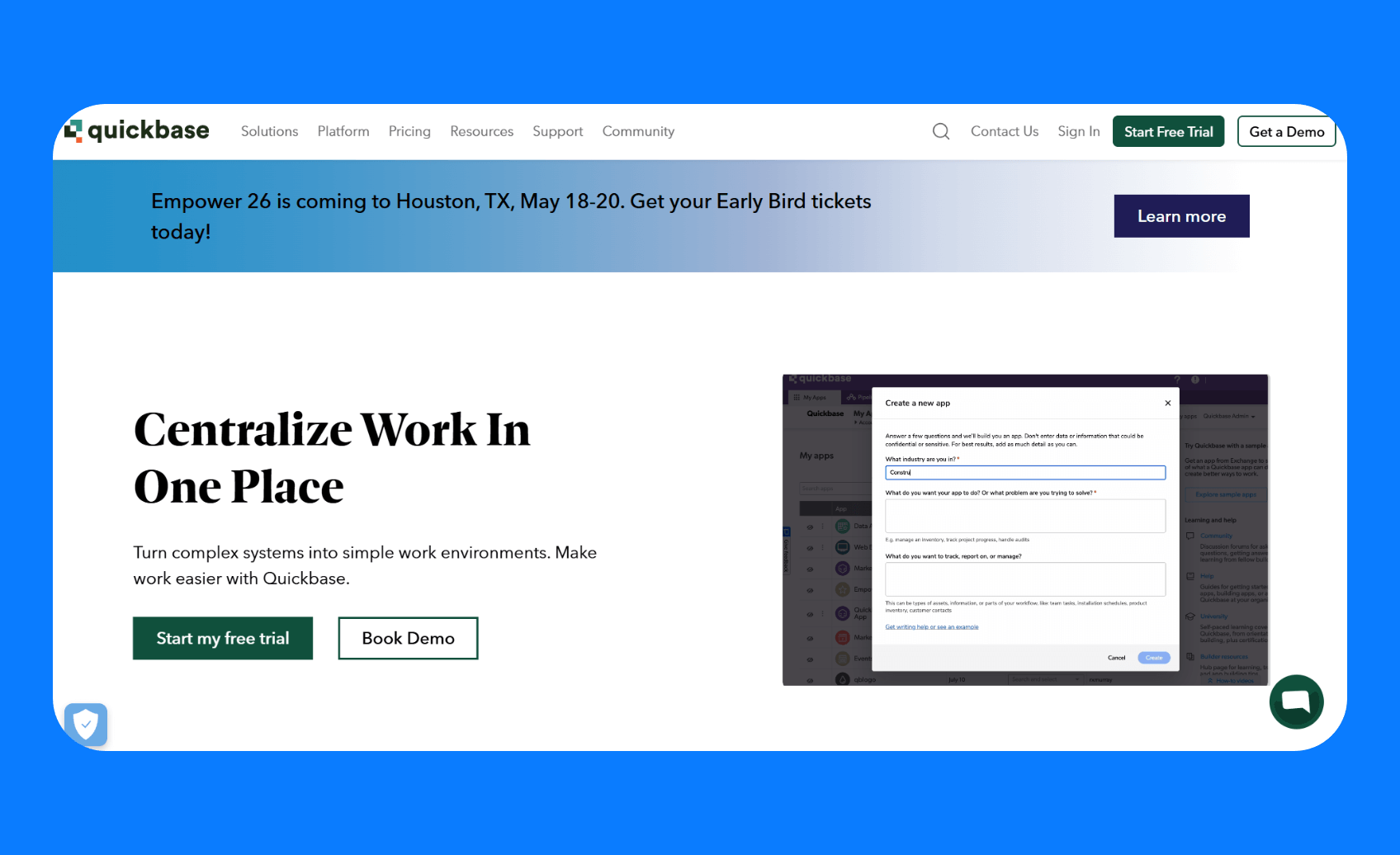Toggle the eye icon for Empo app row

click(810, 590)
